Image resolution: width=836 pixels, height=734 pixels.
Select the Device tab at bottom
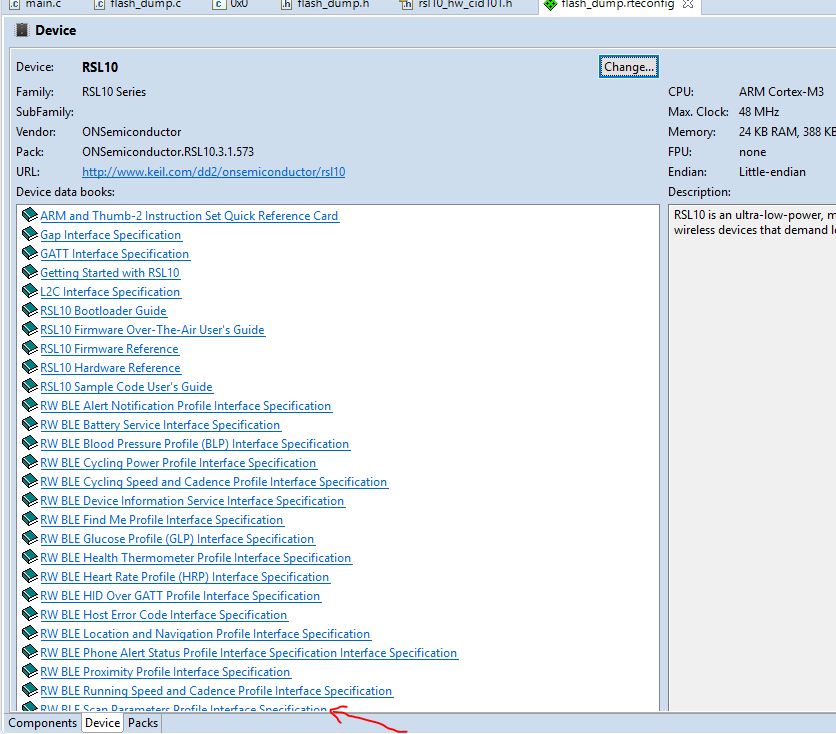(102, 723)
